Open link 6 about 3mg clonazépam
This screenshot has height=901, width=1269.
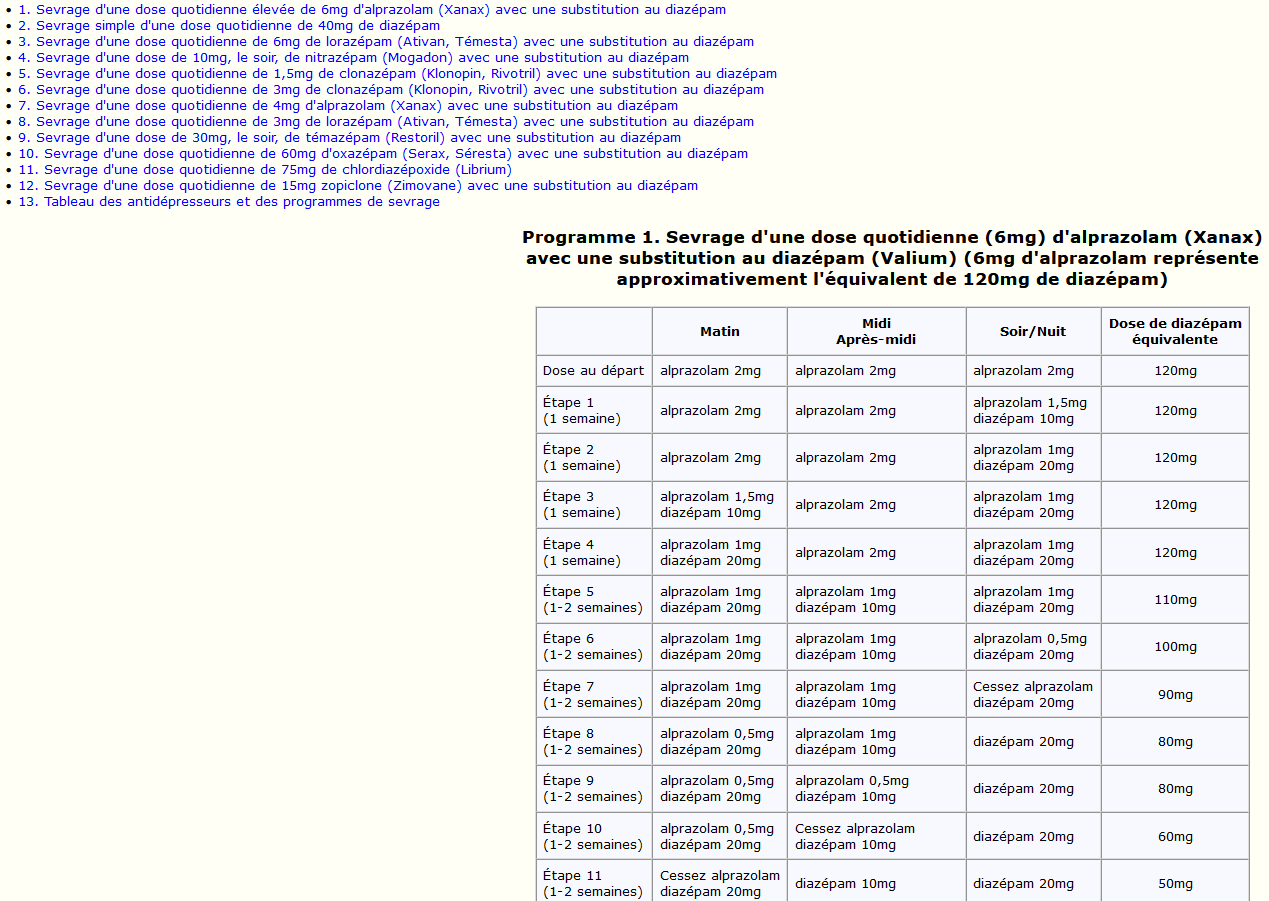(391, 90)
